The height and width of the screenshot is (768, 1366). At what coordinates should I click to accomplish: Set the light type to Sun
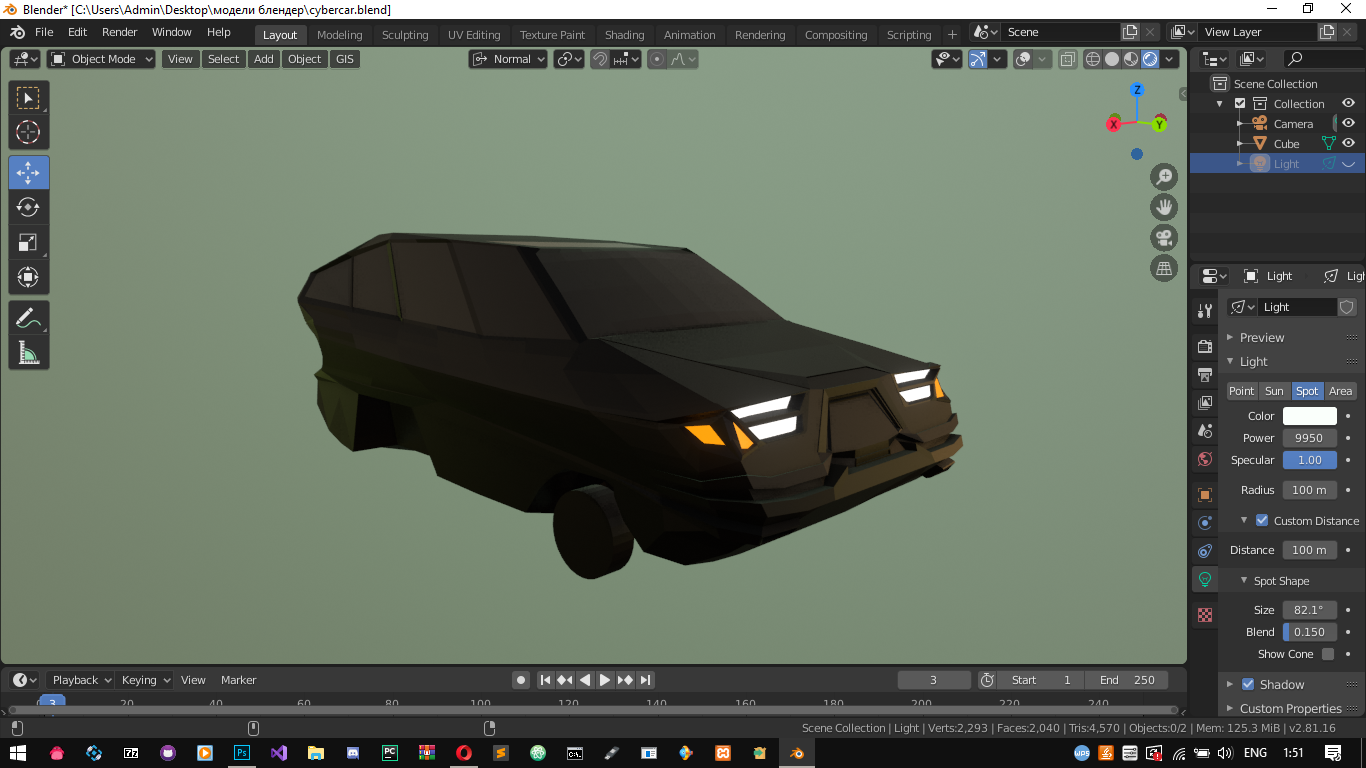point(1274,391)
